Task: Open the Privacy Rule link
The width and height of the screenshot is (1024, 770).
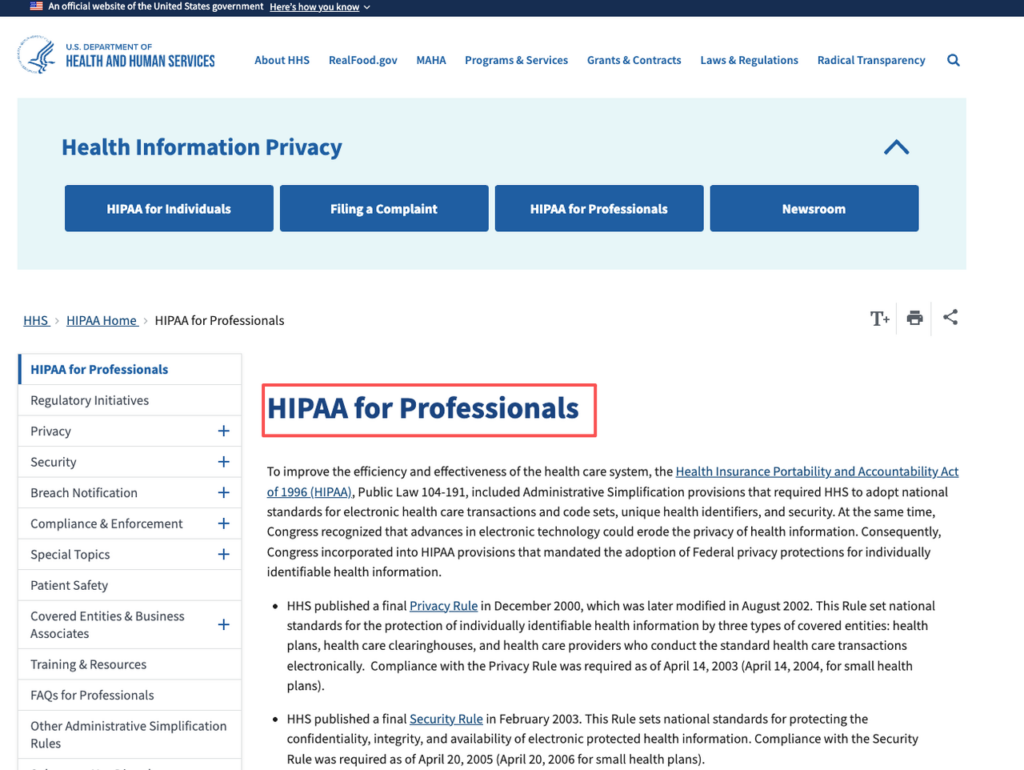Action: [x=443, y=605]
